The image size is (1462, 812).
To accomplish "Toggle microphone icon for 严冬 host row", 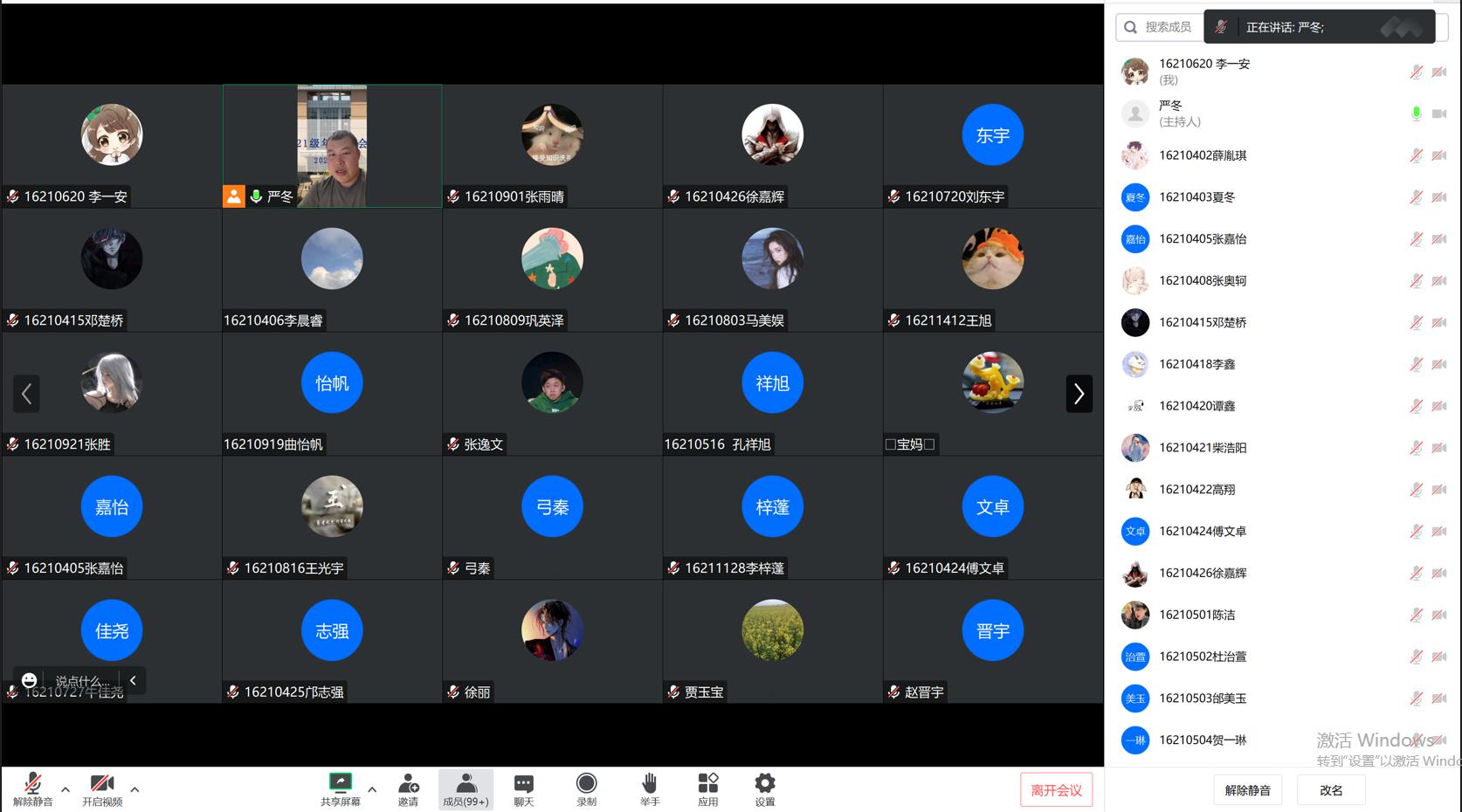I will (x=1416, y=114).
